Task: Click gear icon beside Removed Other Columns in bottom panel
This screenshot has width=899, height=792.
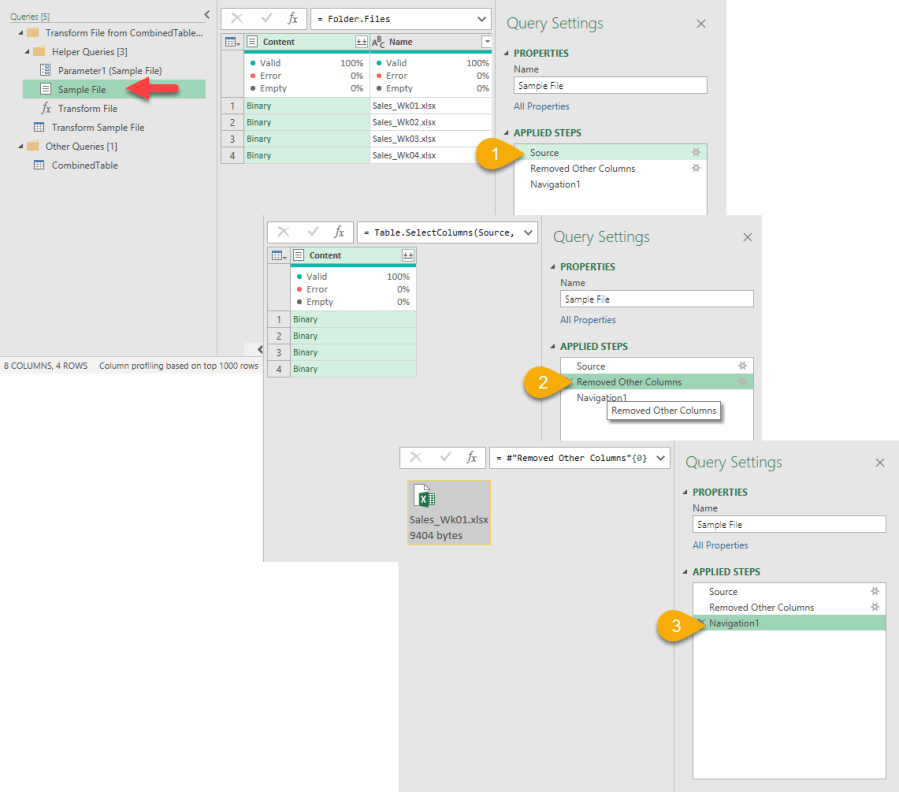Action: [x=874, y=607]
